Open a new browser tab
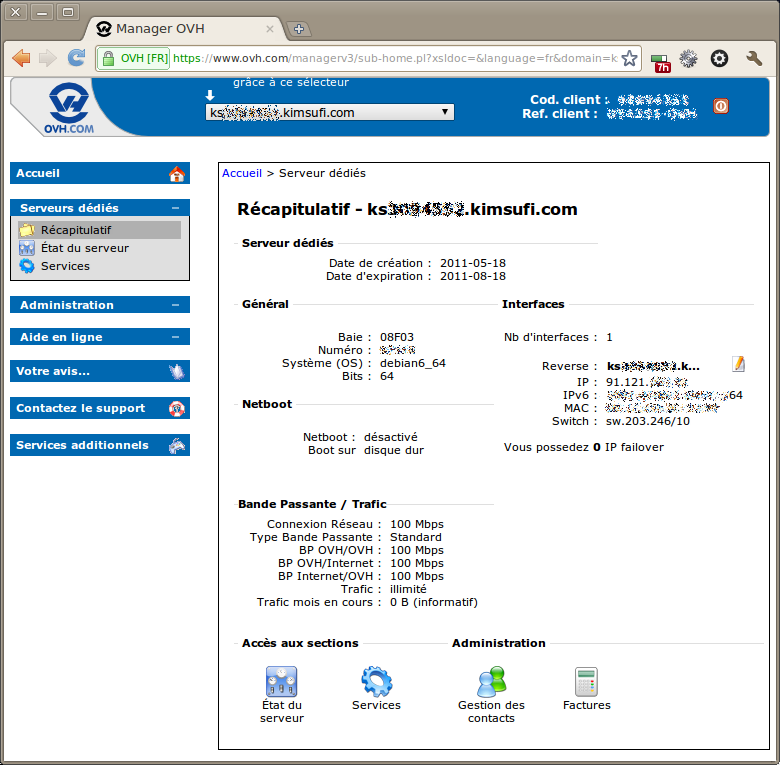 pyautogui.click(x=299, y=29)
